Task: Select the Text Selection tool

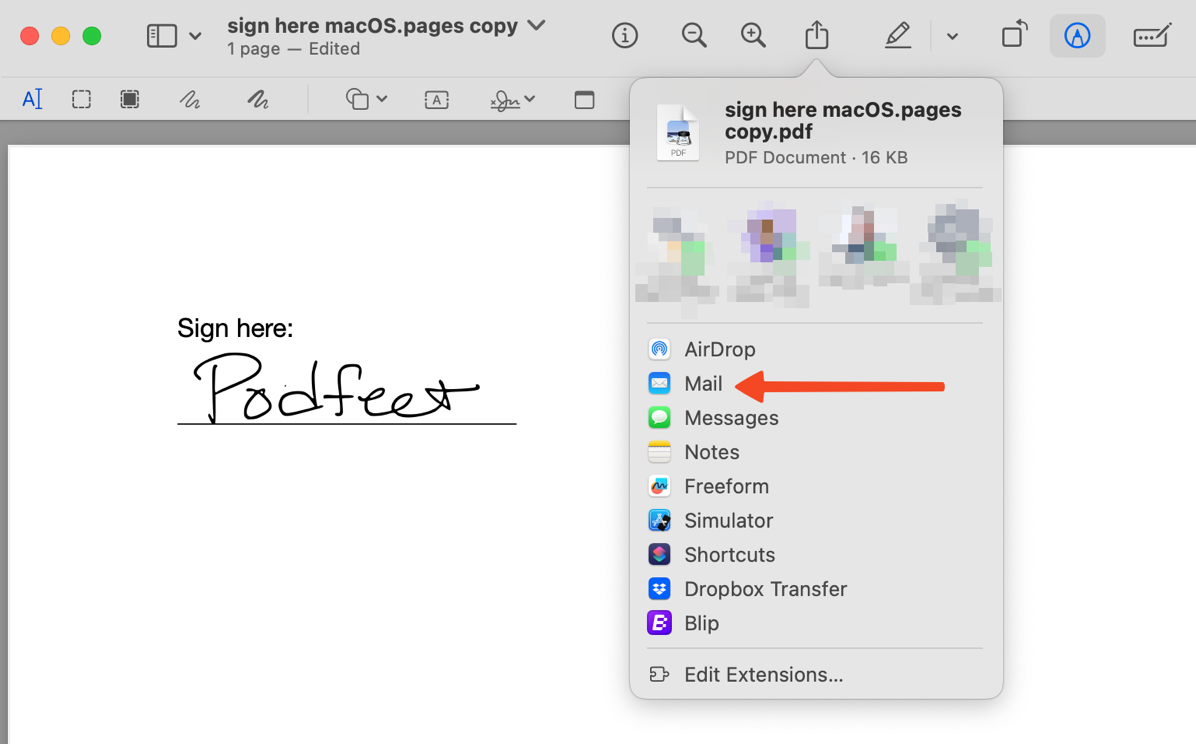Action: pyautogui.click(x=32, y=99)
